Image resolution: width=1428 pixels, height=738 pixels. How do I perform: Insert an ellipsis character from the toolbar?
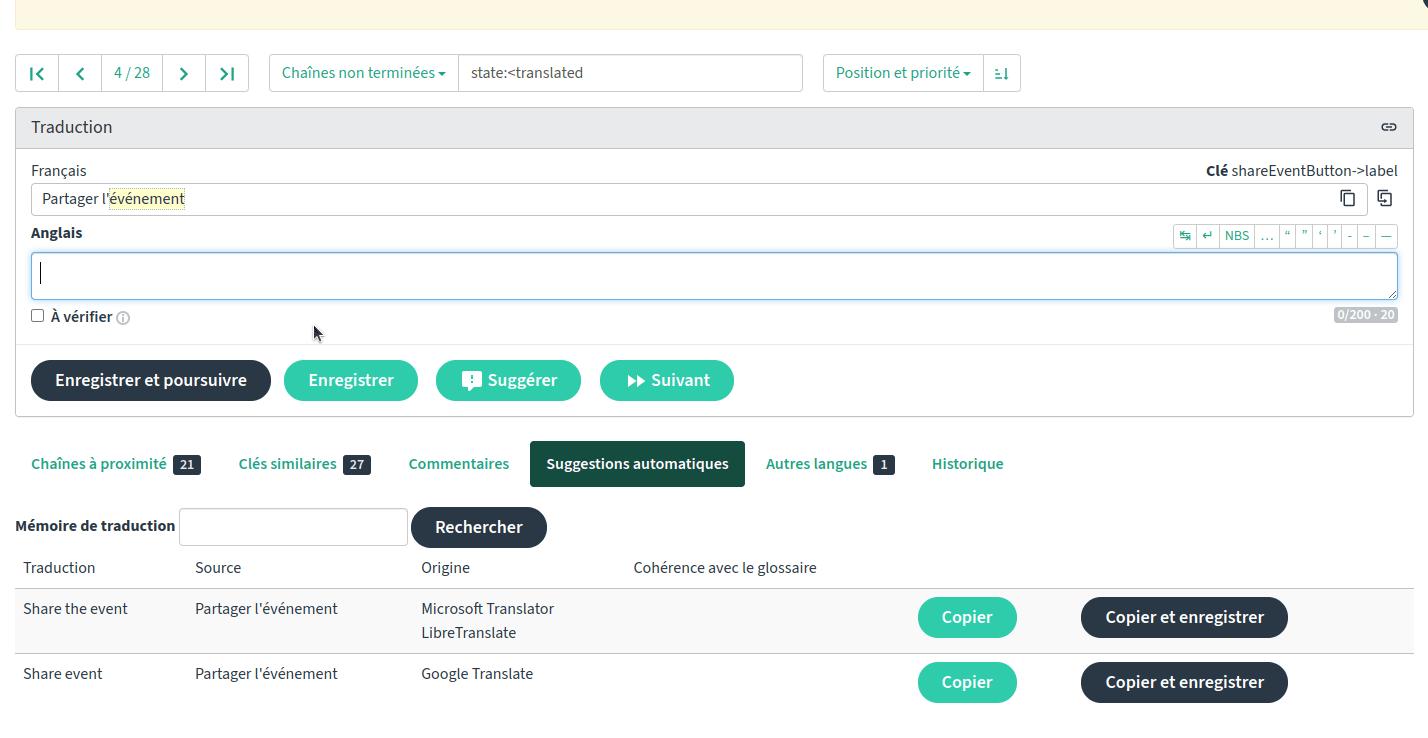(1267, 236)
